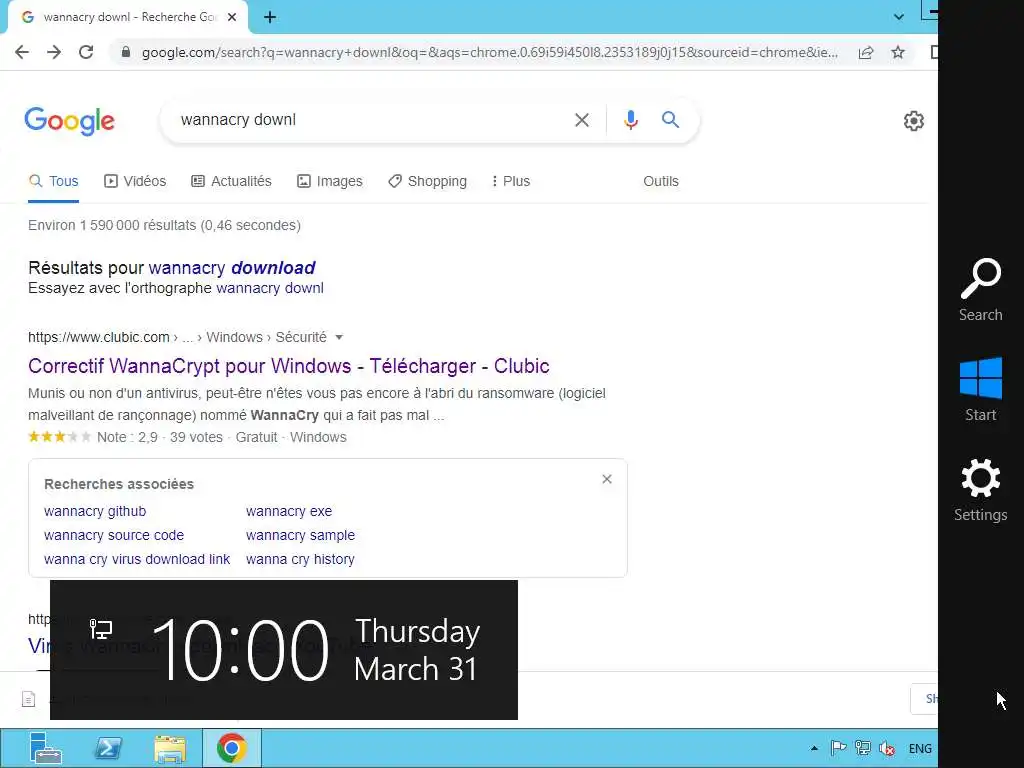Search with original spelling wannacry downl
The height and width of the screenshot is (768, 1024).
click(x=270, y=288)
